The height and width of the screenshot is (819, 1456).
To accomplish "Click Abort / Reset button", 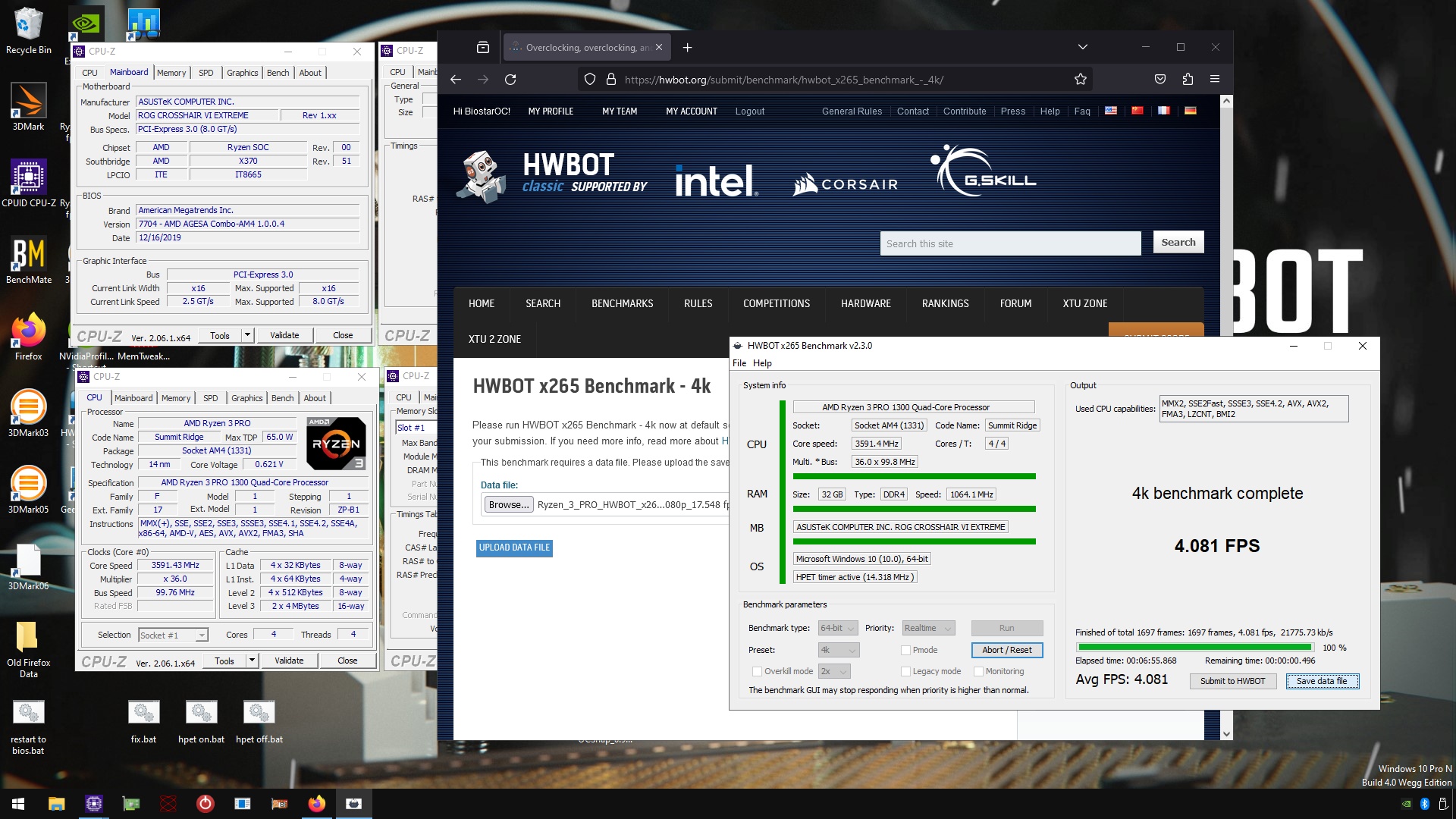I will tap(1006, 650).
